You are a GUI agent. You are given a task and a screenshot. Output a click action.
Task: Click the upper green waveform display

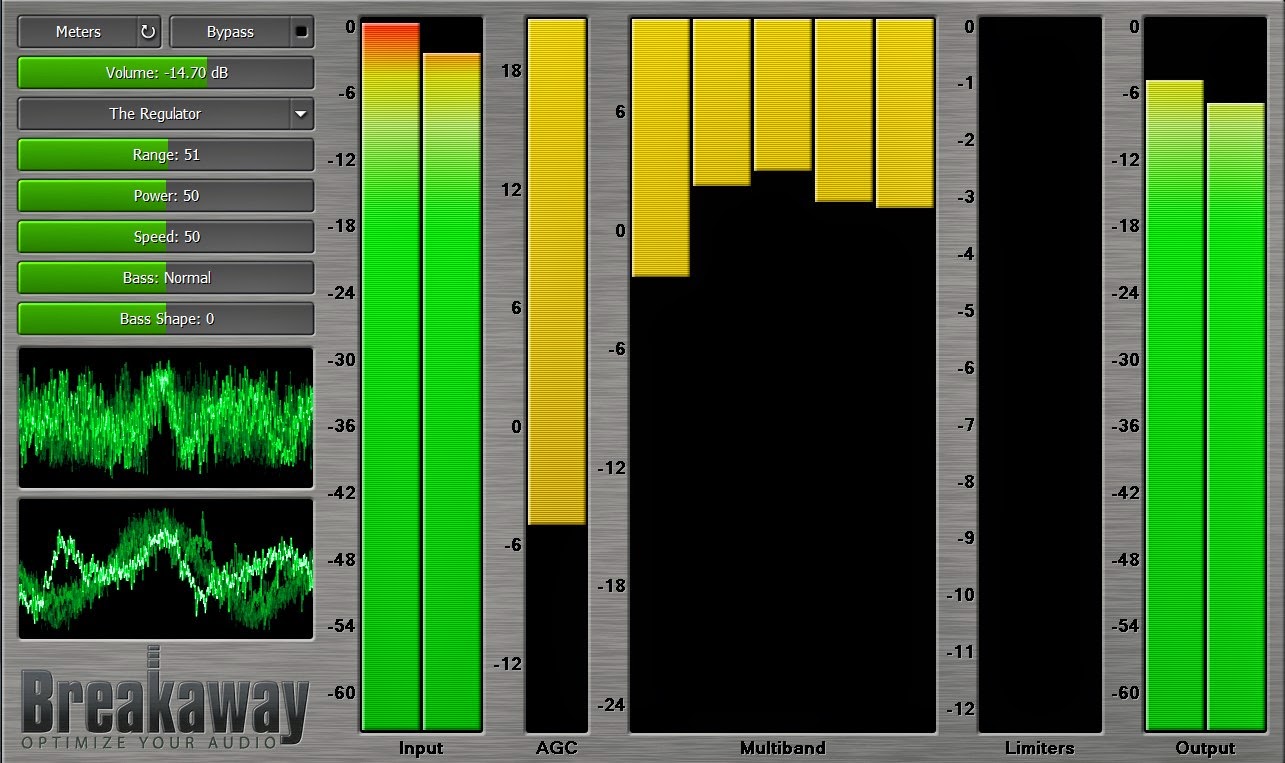coord(166,417)
